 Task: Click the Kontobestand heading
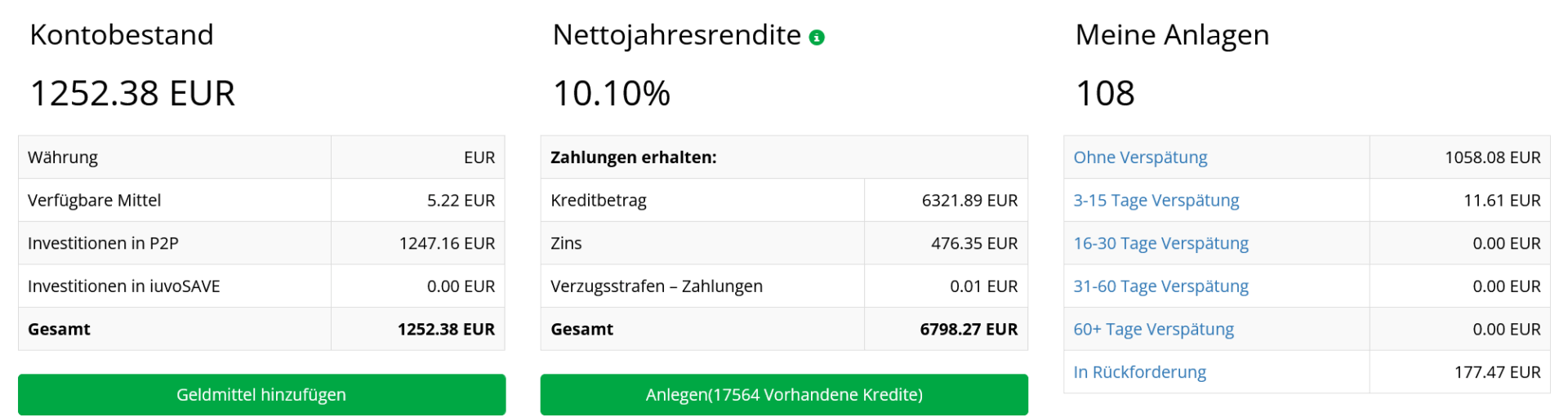(122, 35)
